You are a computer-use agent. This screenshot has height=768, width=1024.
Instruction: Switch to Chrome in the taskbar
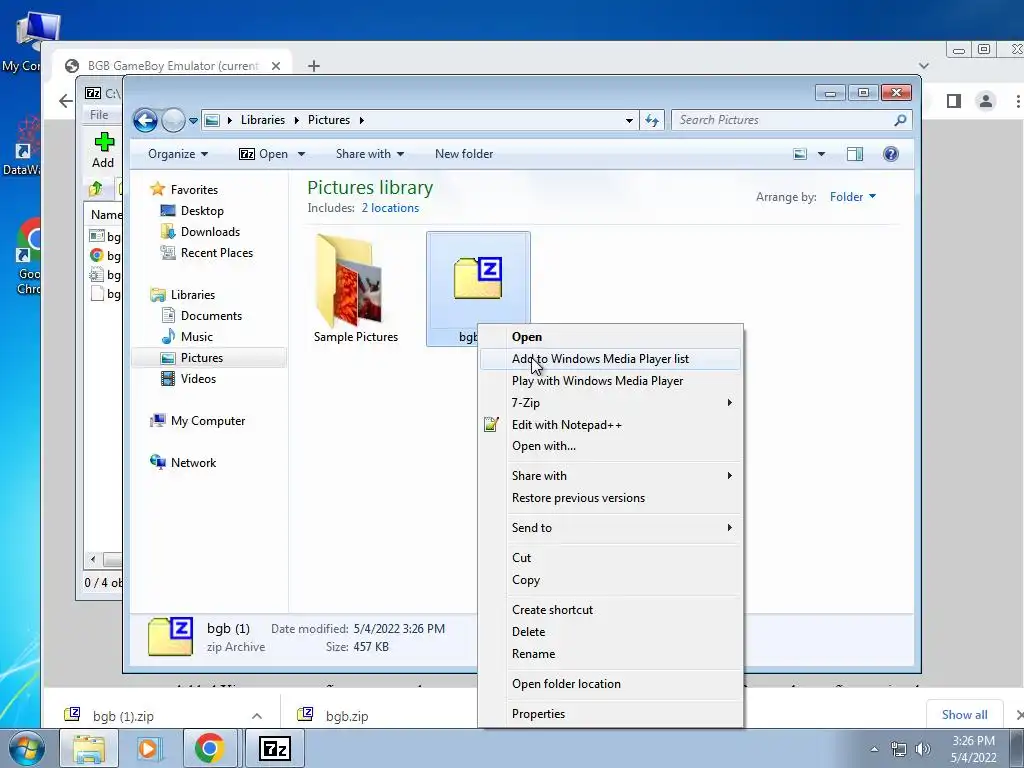tap(209, 748)
